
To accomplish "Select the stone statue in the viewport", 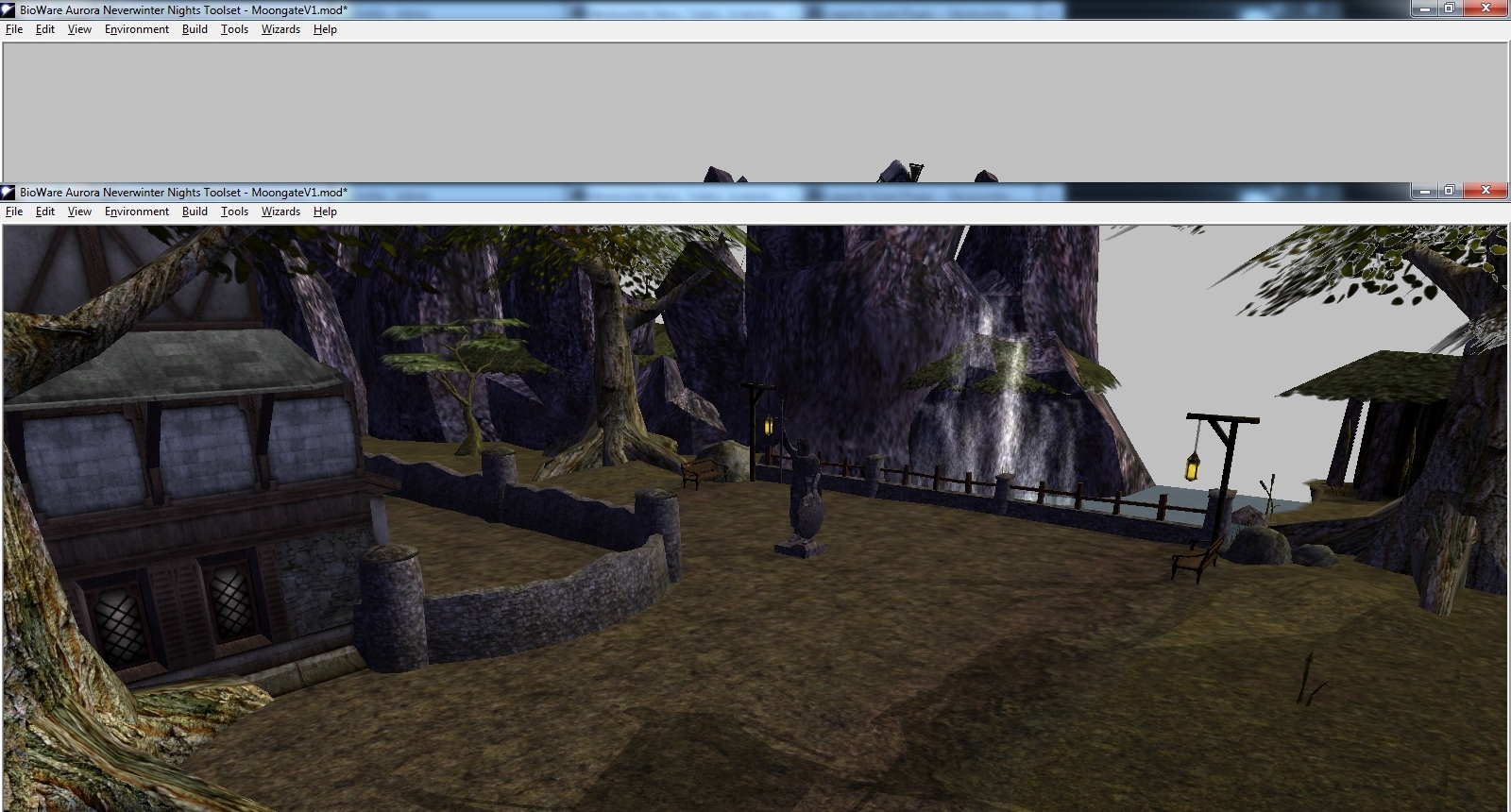I will 804,500.
